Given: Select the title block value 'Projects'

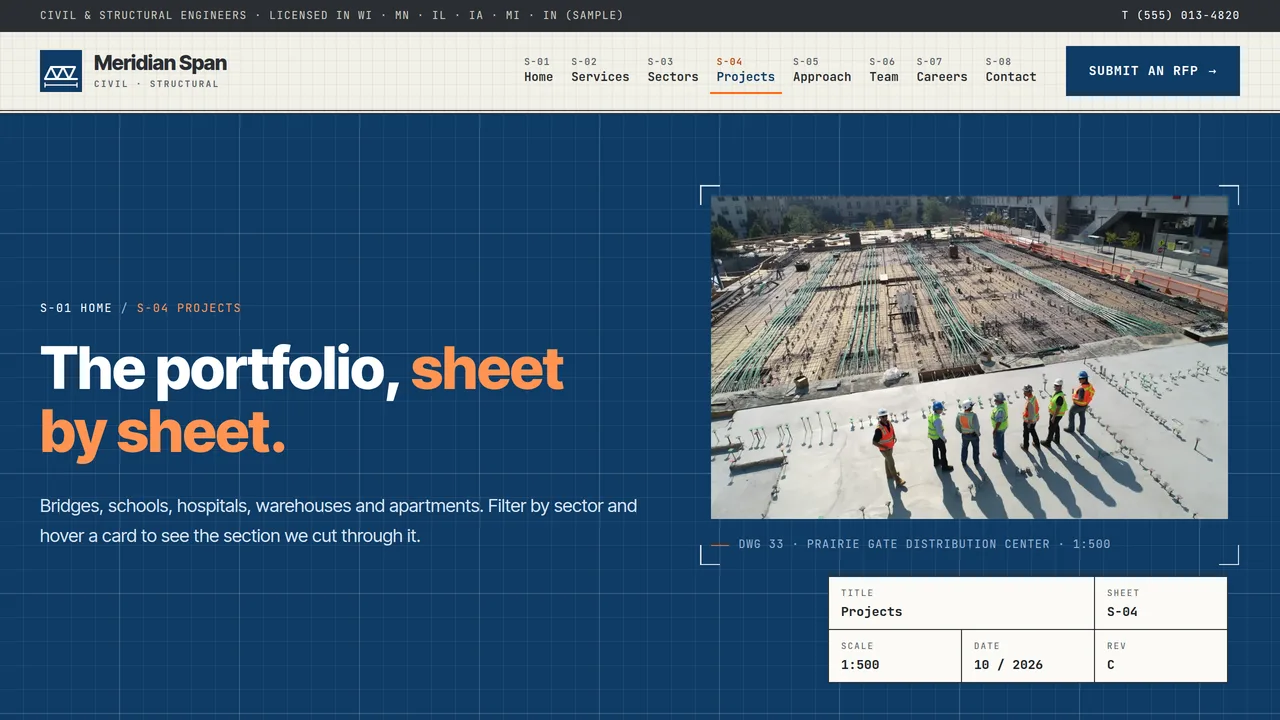Looking at the screenshot, I should [871, 612].
